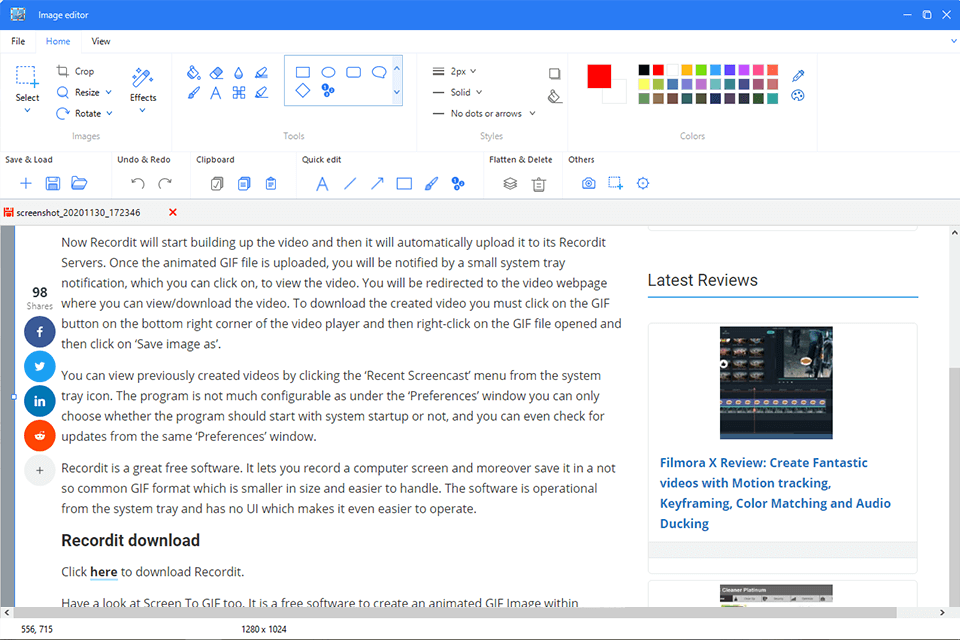Open the settings gear in Others section

click(643, 183)
